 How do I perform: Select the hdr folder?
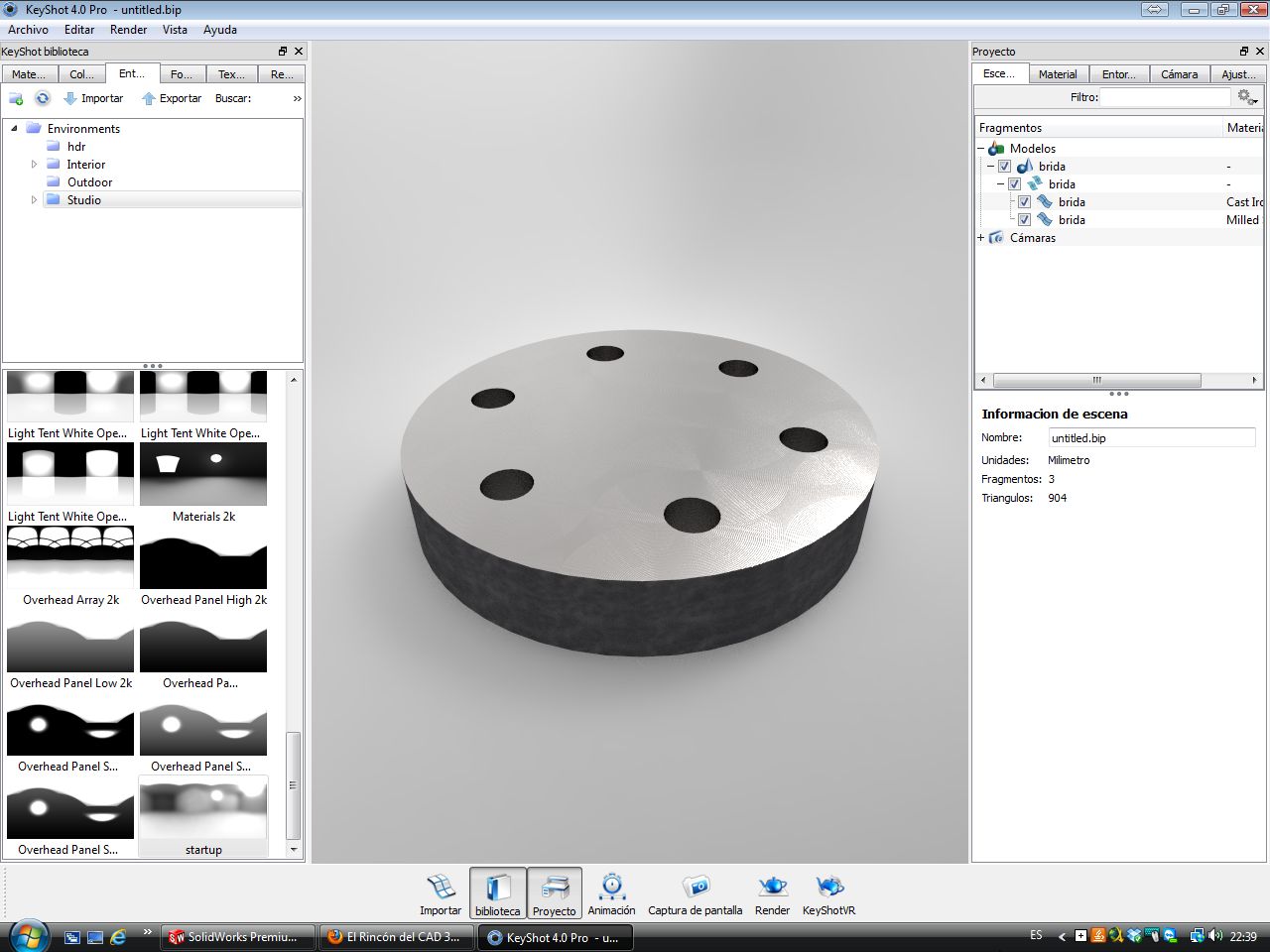click(76, 147)
